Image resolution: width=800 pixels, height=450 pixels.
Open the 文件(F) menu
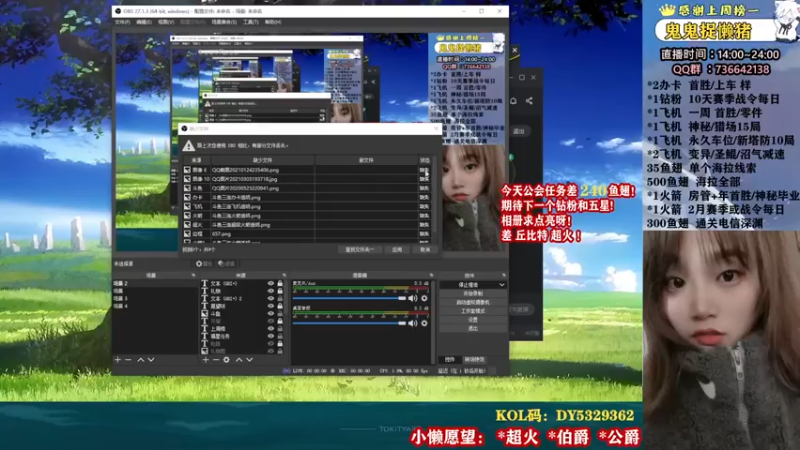pyautogui.click(x=122, y=22)
